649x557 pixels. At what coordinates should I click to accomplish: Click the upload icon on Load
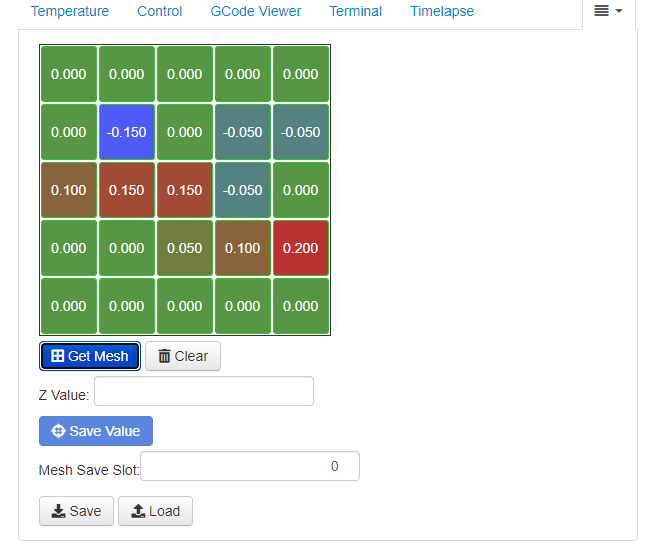pyautogui.click(x=138, y=511)
